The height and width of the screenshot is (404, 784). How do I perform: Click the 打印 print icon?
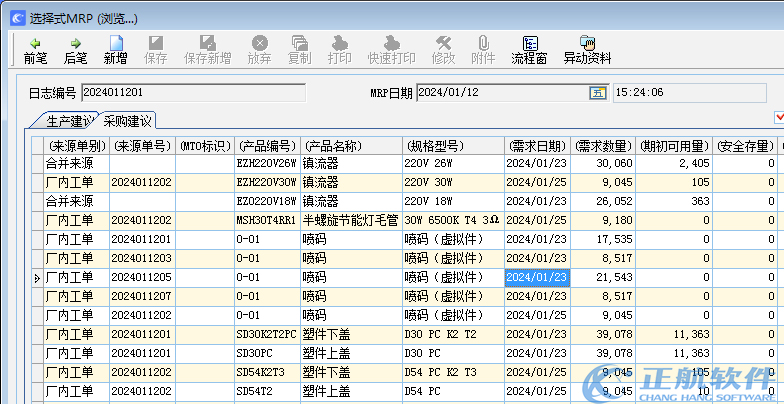340,49
